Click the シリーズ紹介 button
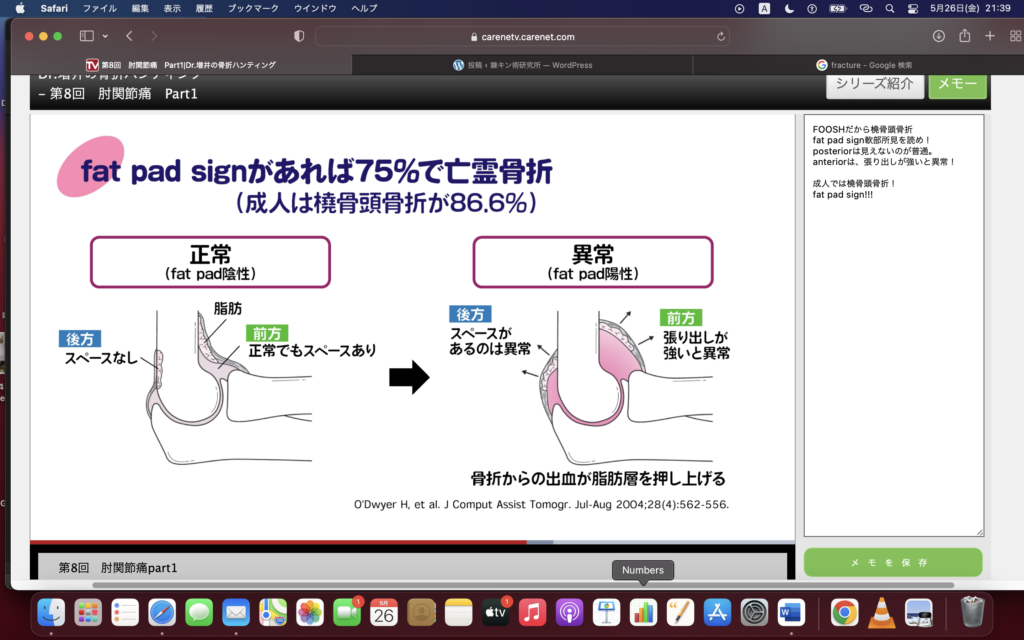1024x640 pixels. [x=874, y=84]
